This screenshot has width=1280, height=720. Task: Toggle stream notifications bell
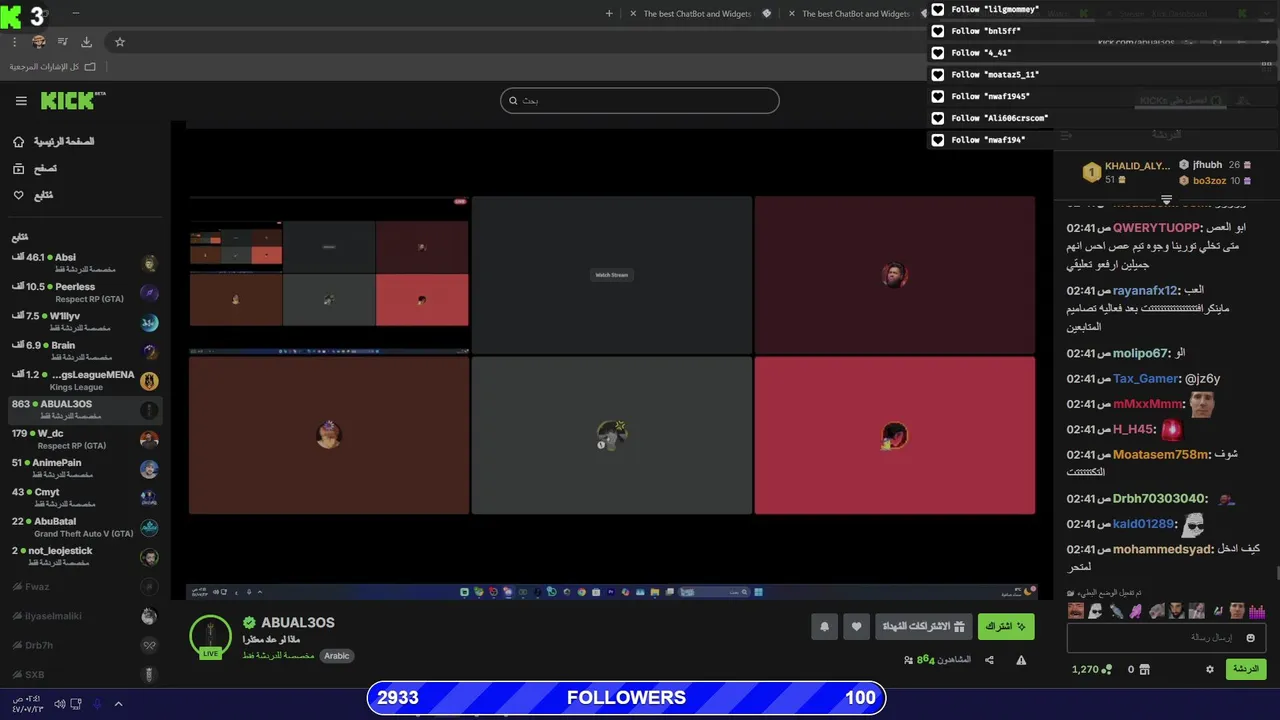point(824,627)
